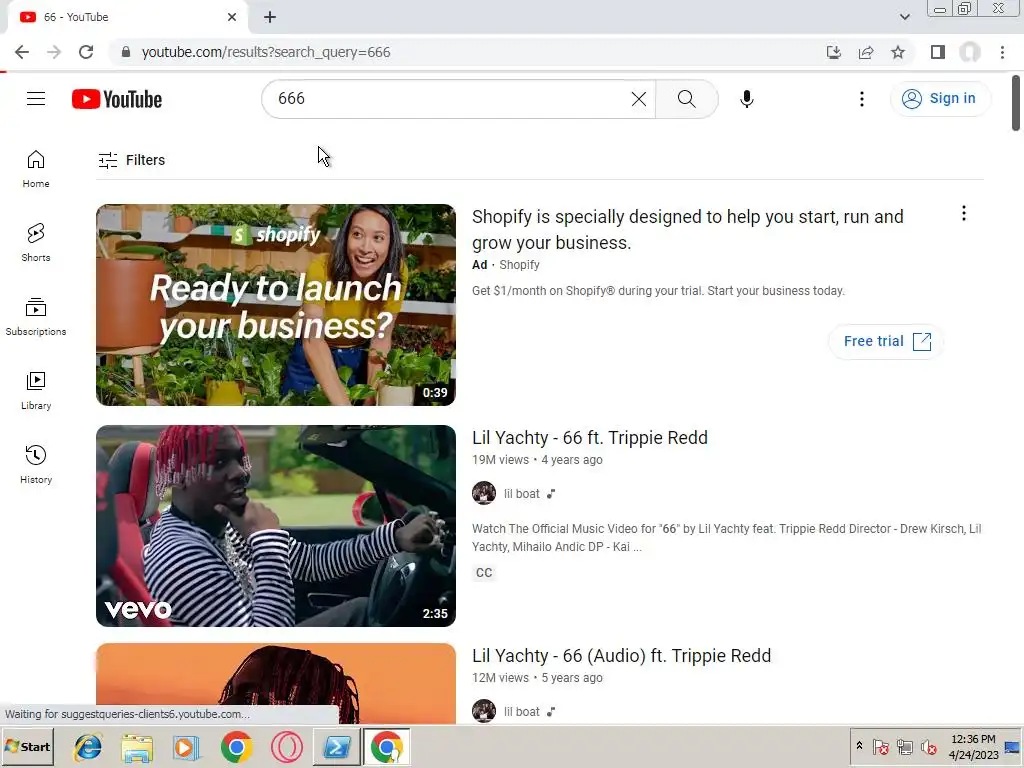Go to Home in the sidebar
Screen dimensions: 1024x768
click(x=36, y=169)
